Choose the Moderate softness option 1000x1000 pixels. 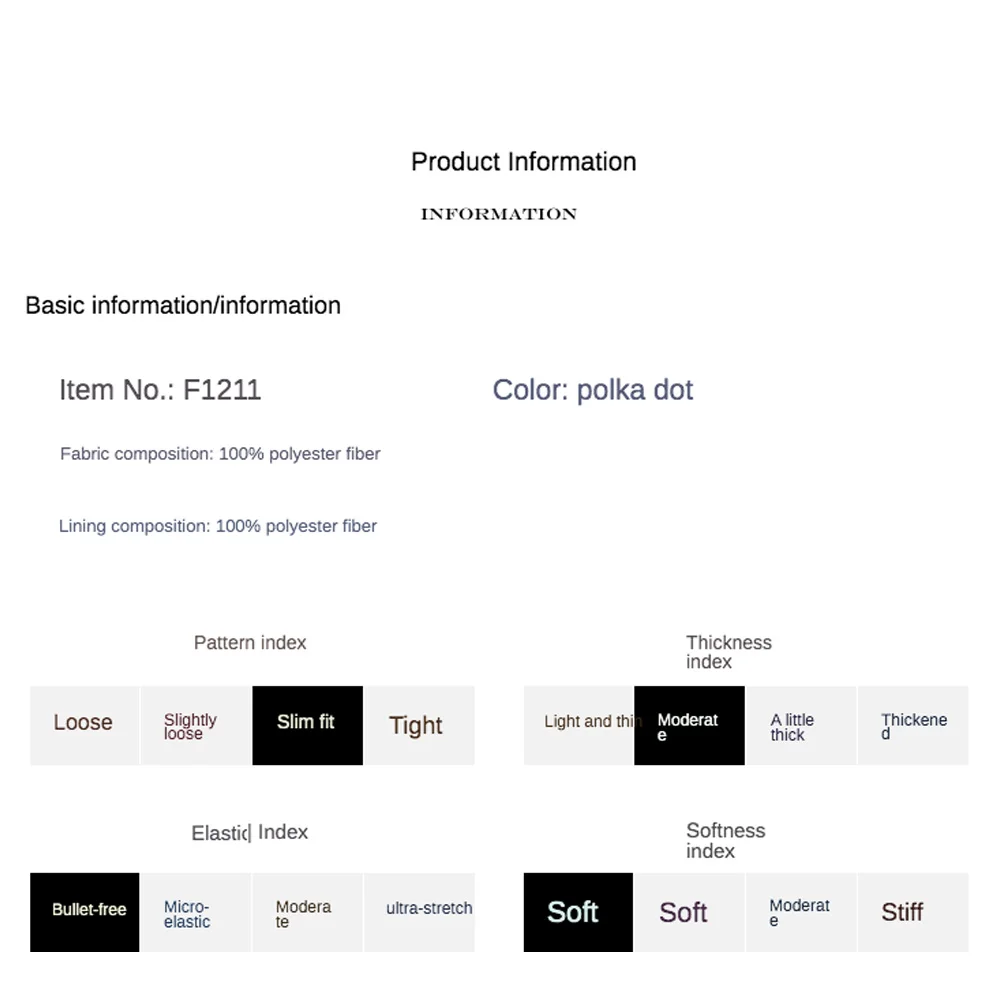point(801,912)
